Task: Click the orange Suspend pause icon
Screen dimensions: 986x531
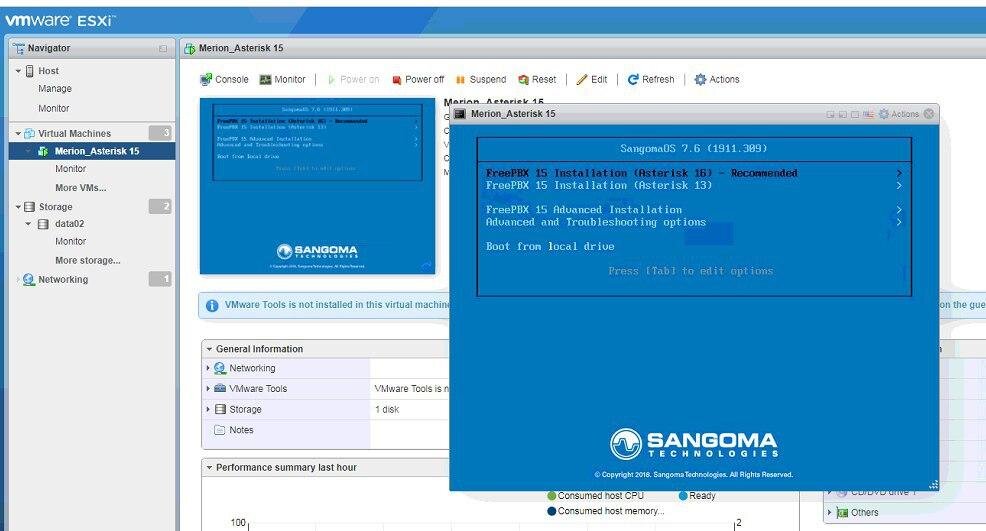Action: 460,80
